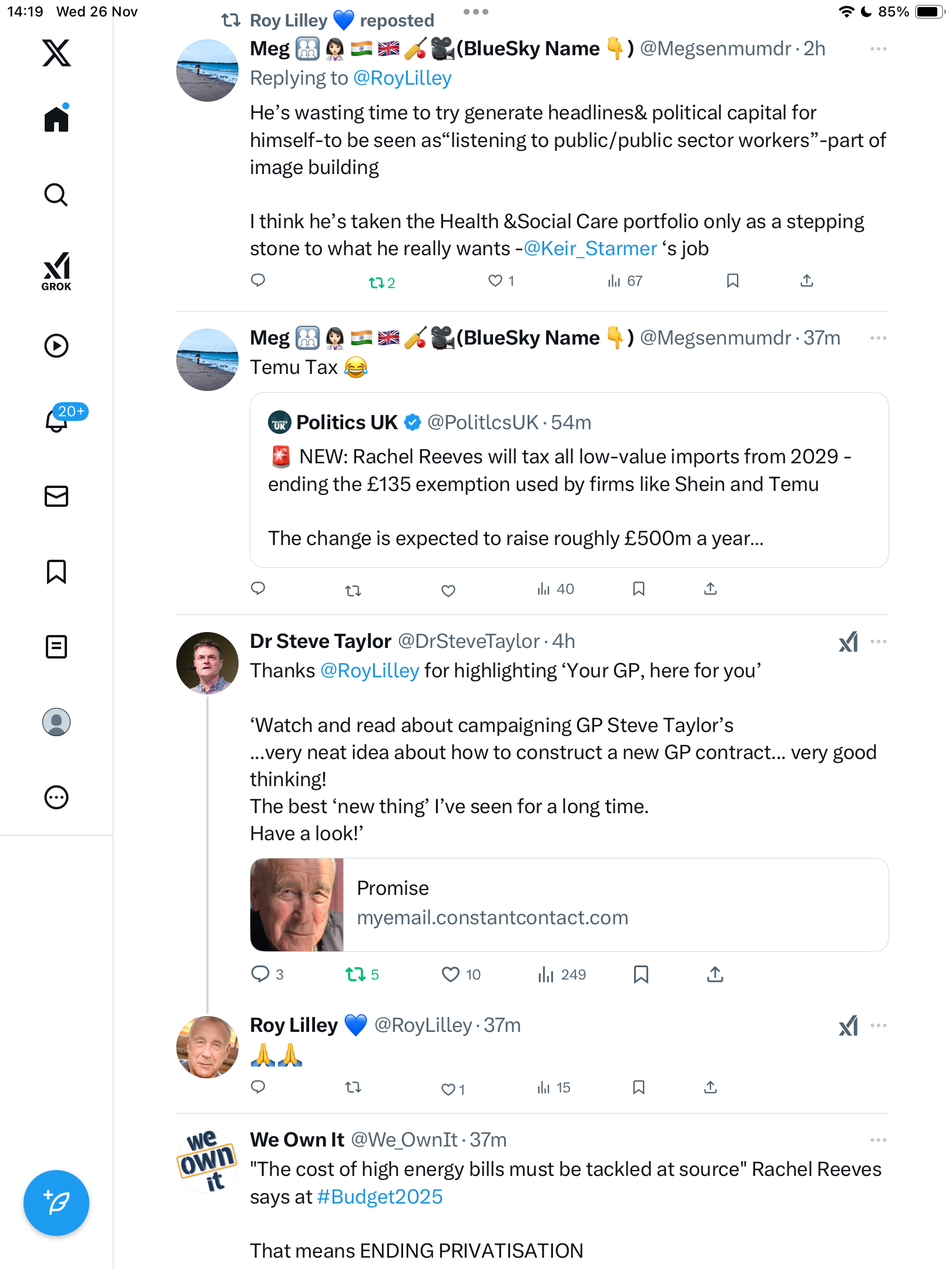952x1270 pixels.
Task: Open the Promise constantcontact link card
Action: coord(569,905)
